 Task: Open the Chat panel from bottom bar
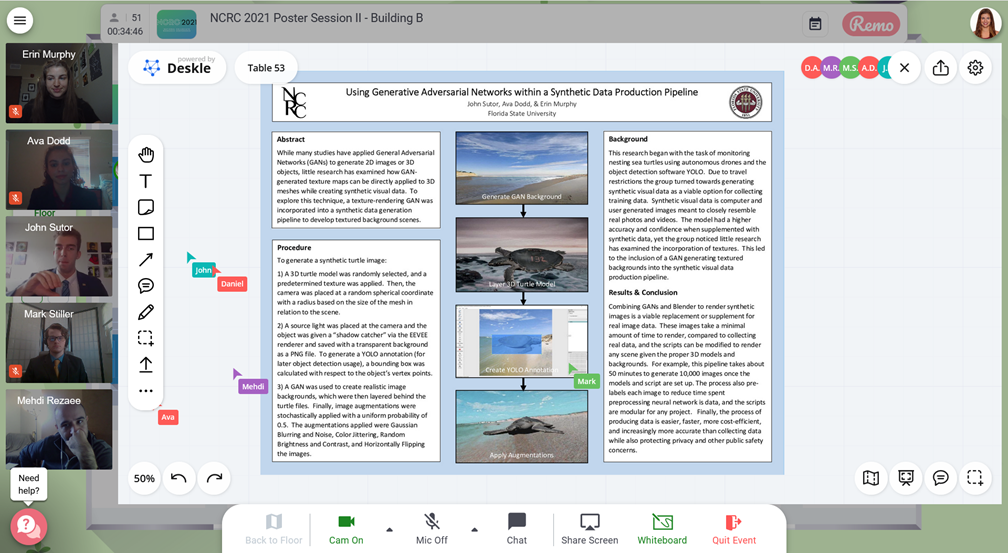[516, 528]
